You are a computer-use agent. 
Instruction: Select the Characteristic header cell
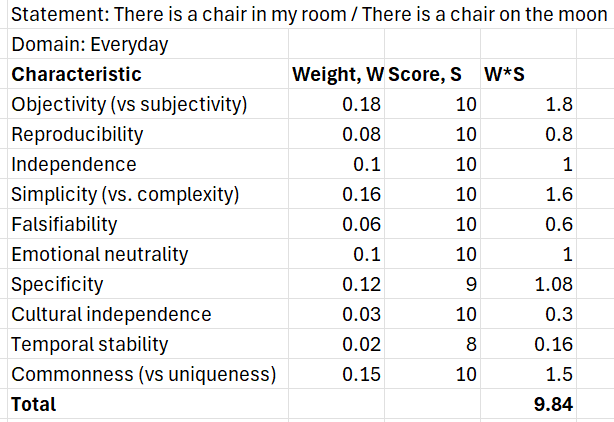pyautogui.click(x=148, y=74)
